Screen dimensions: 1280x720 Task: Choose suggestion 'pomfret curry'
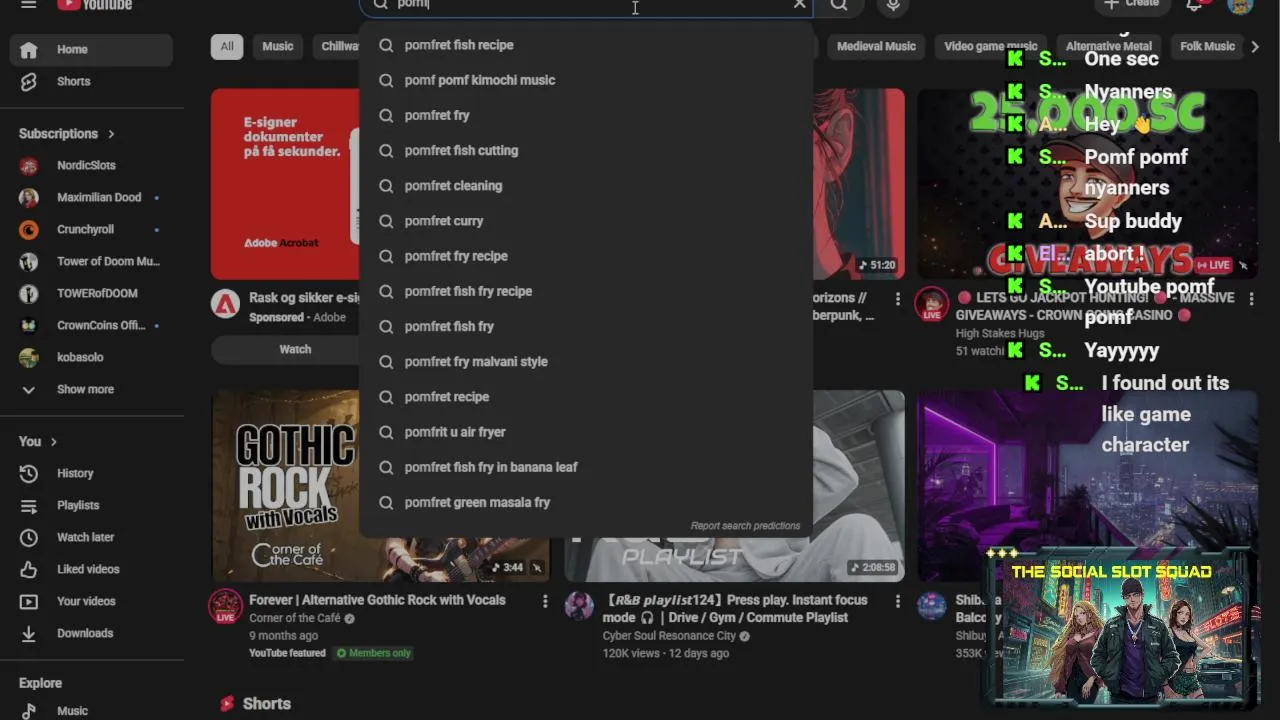point(586,221)
